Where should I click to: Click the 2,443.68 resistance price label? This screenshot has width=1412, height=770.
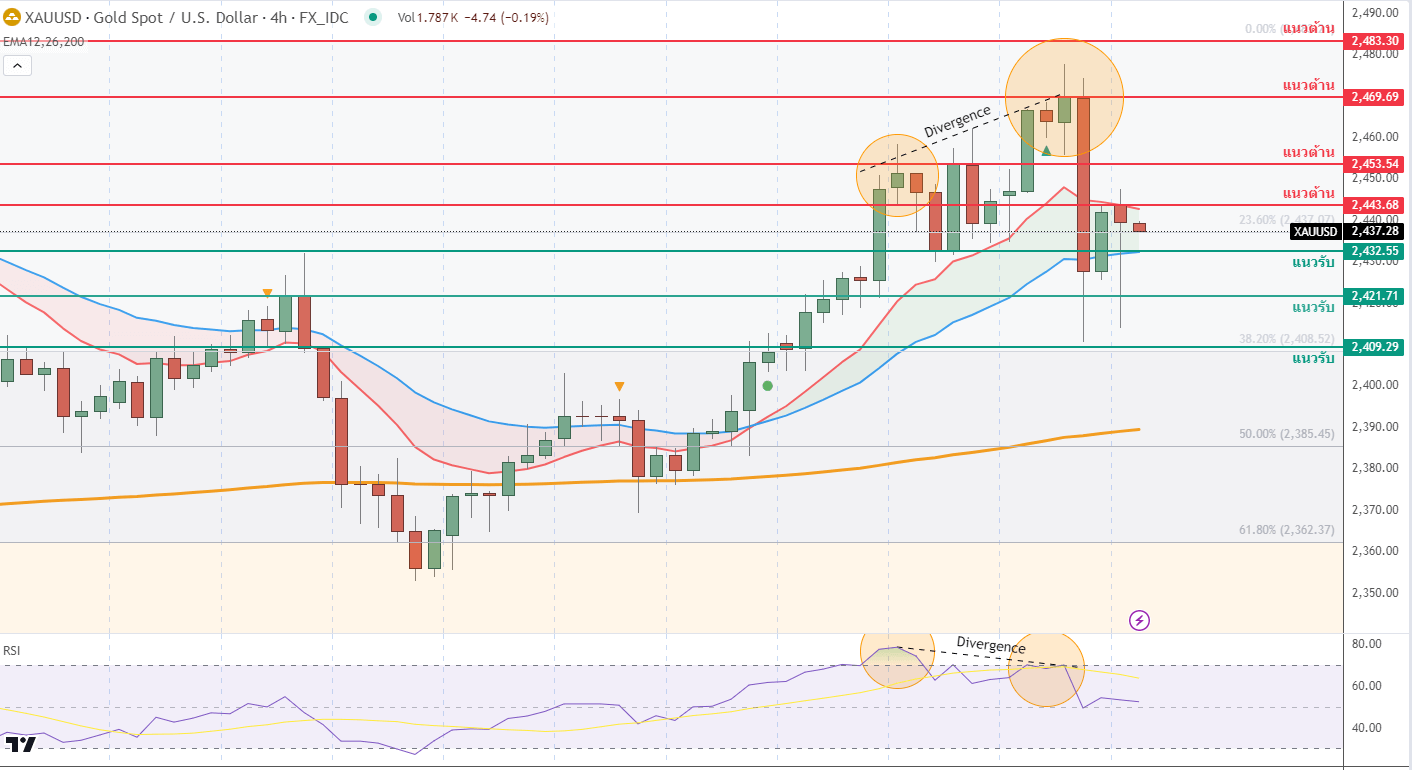coord(1374,205)
